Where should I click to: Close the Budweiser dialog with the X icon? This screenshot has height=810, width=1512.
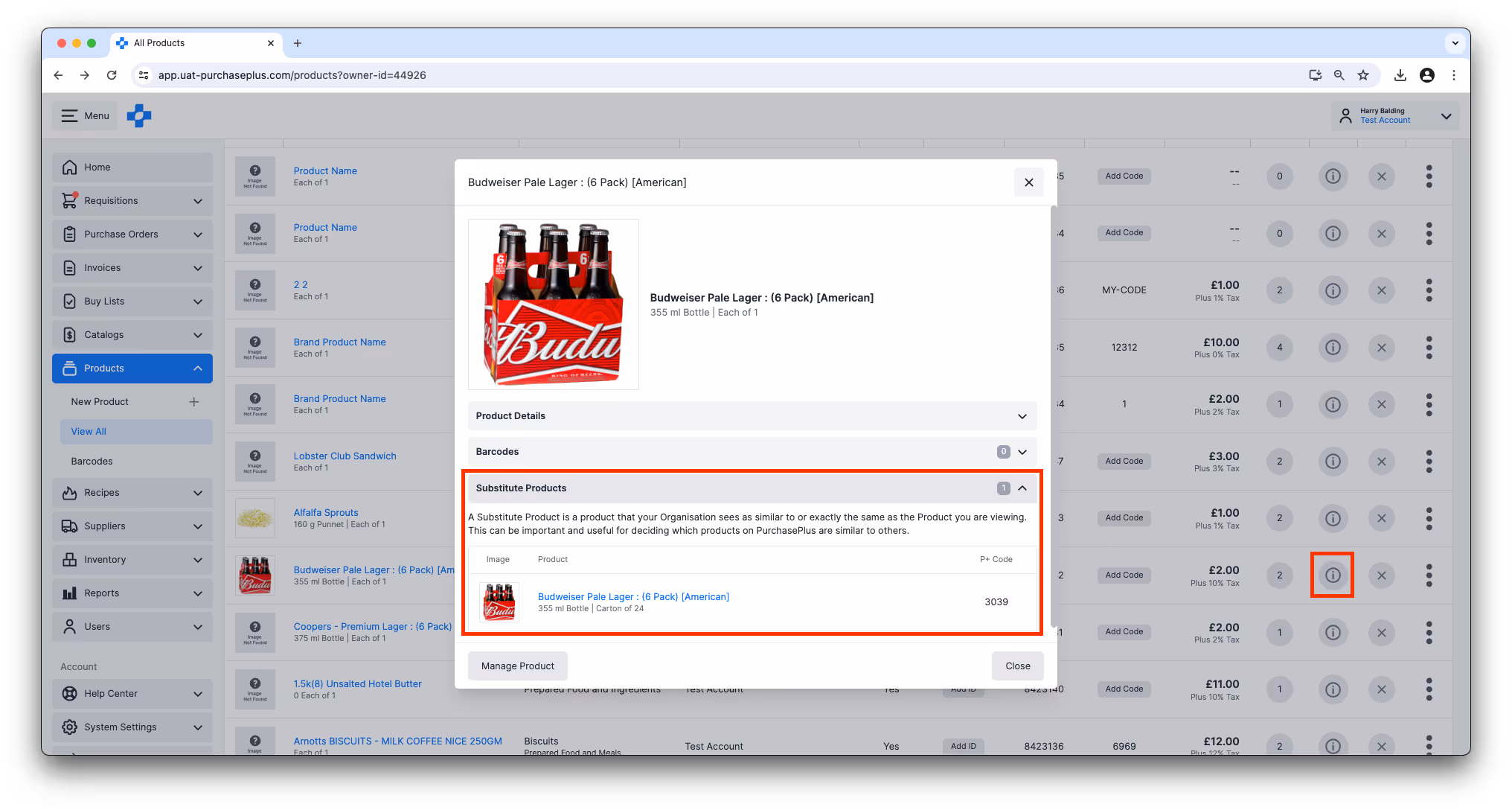pyautogui.click(x=1028, y=182)
